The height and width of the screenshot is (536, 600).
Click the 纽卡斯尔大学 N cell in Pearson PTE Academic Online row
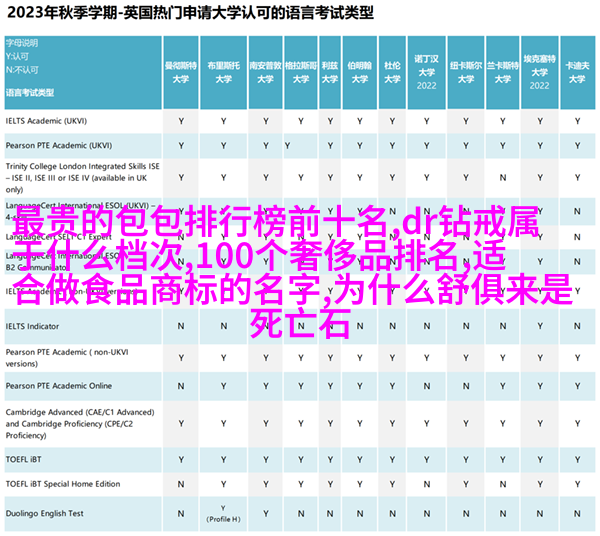pos(466,386)
